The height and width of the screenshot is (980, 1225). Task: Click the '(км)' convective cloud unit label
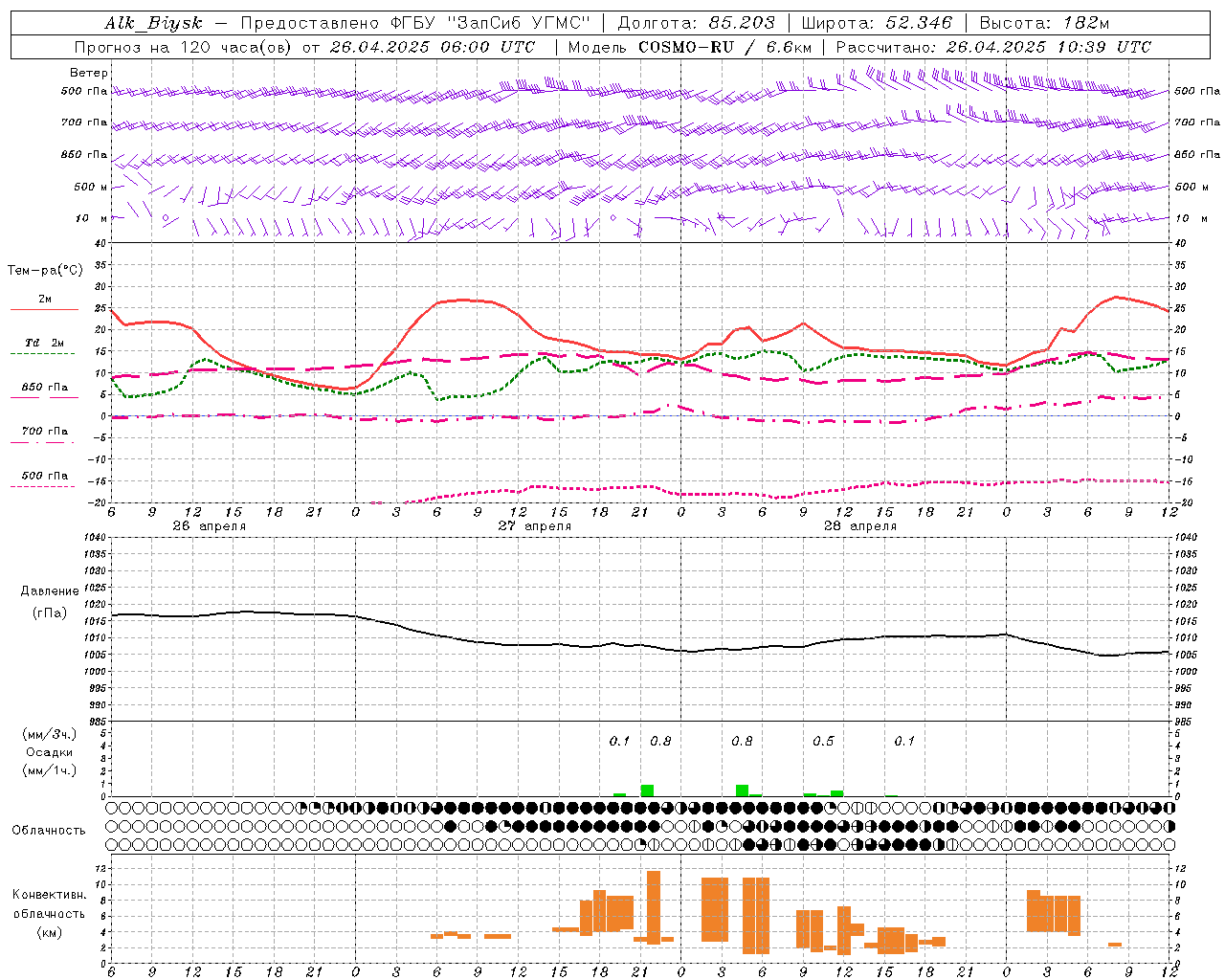[49, 932]
